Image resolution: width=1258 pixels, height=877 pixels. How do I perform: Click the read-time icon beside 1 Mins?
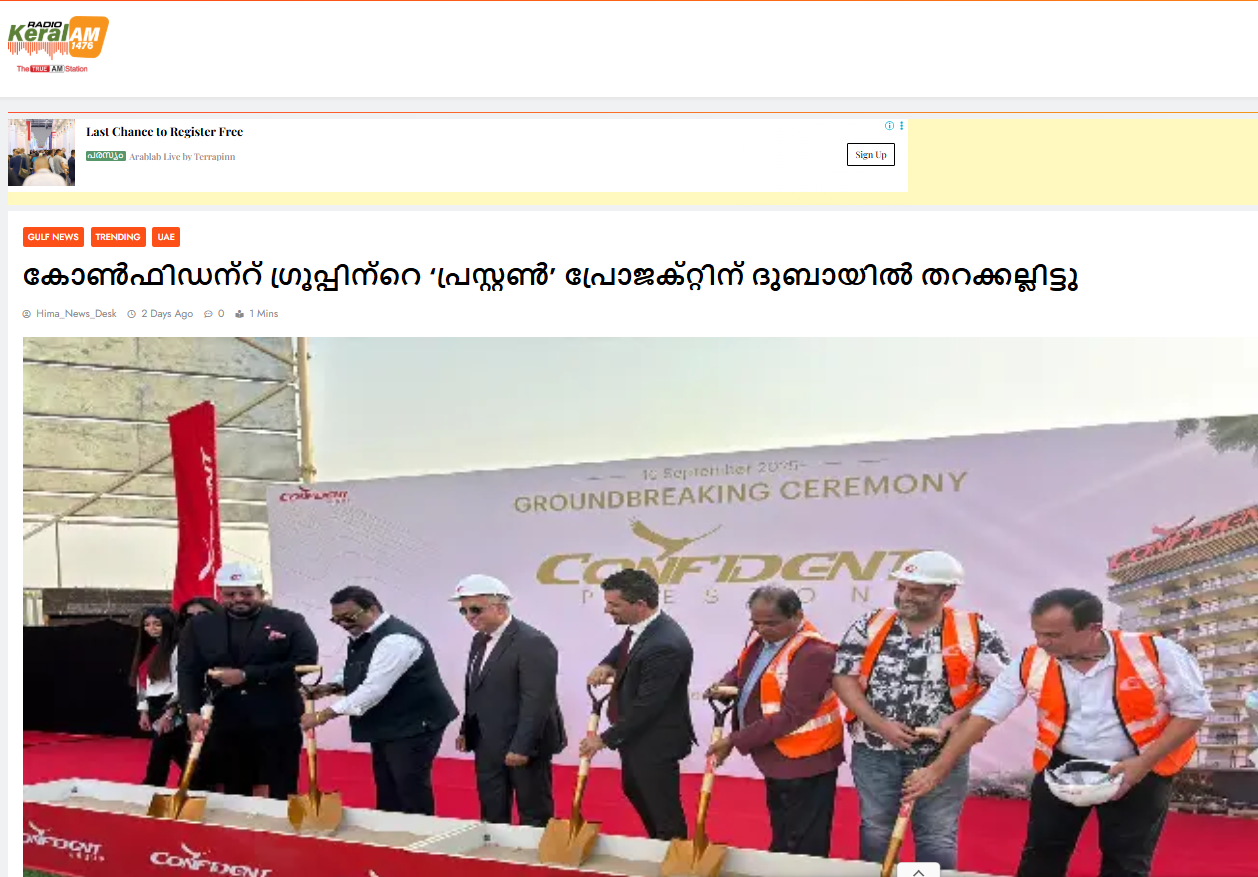tap(239, 314)
